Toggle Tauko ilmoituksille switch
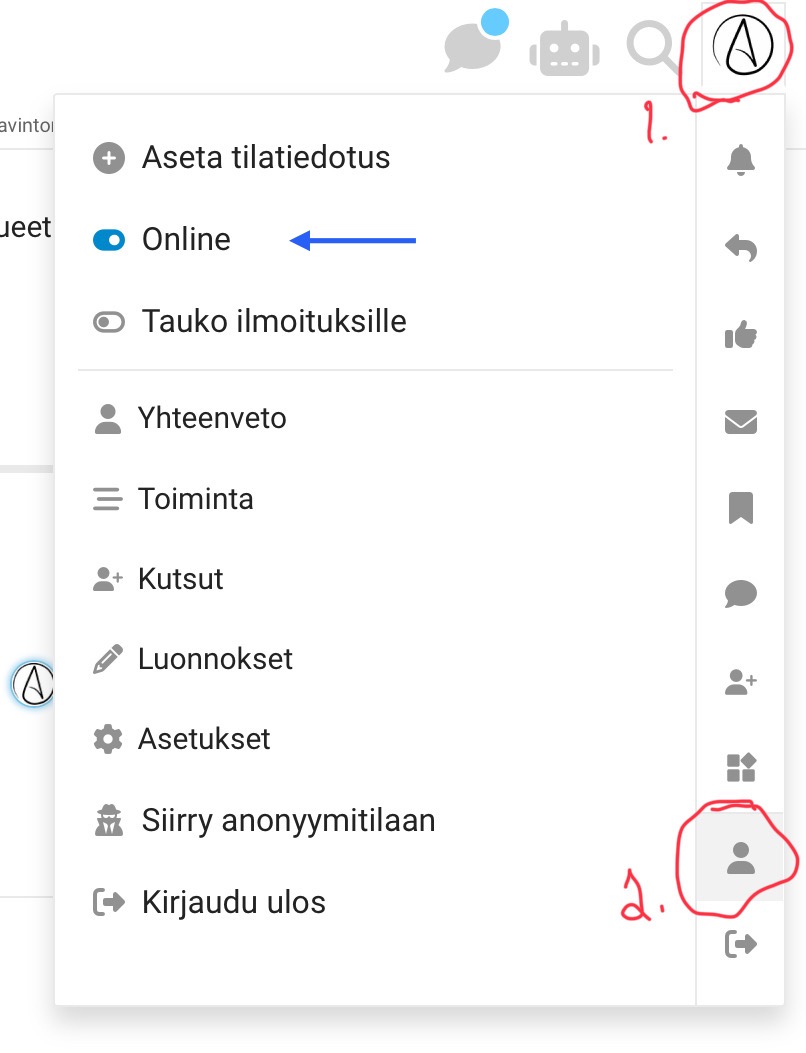806x1053 pixels. point(109,322)
